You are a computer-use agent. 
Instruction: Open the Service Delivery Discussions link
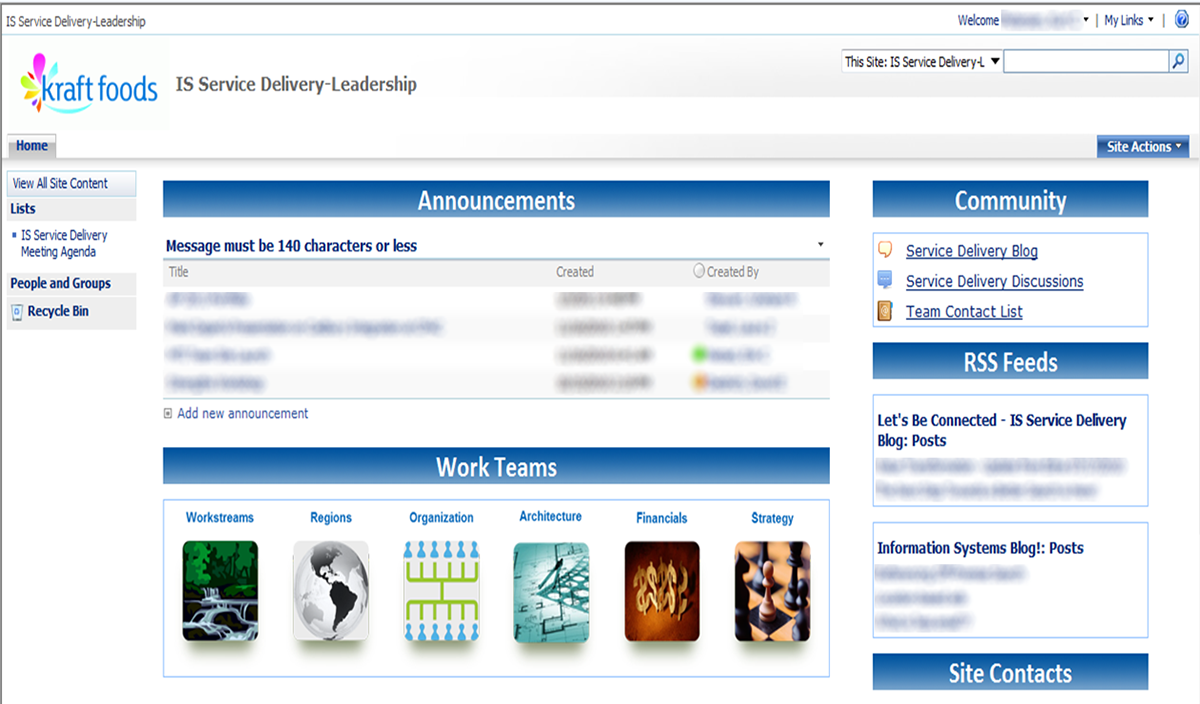[995, 281]
